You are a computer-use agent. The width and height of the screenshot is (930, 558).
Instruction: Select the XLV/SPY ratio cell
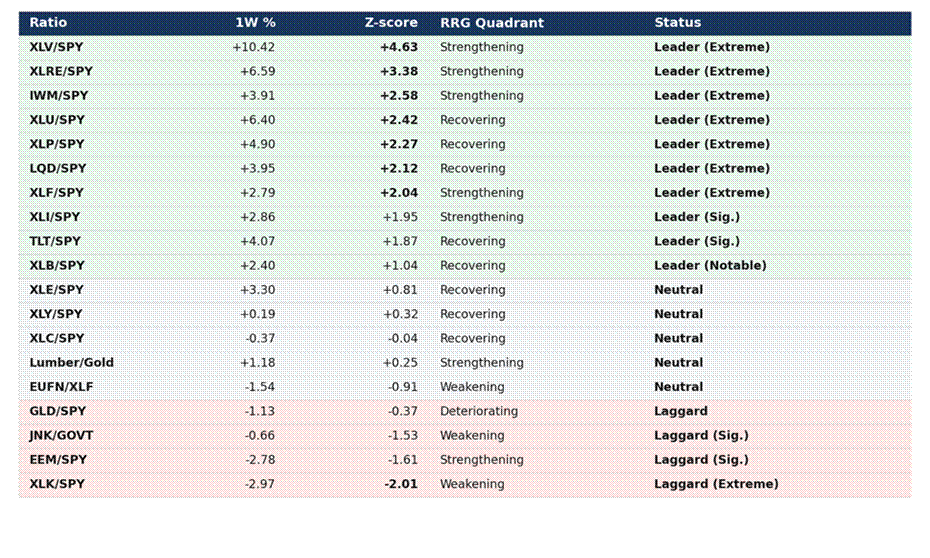56,47
